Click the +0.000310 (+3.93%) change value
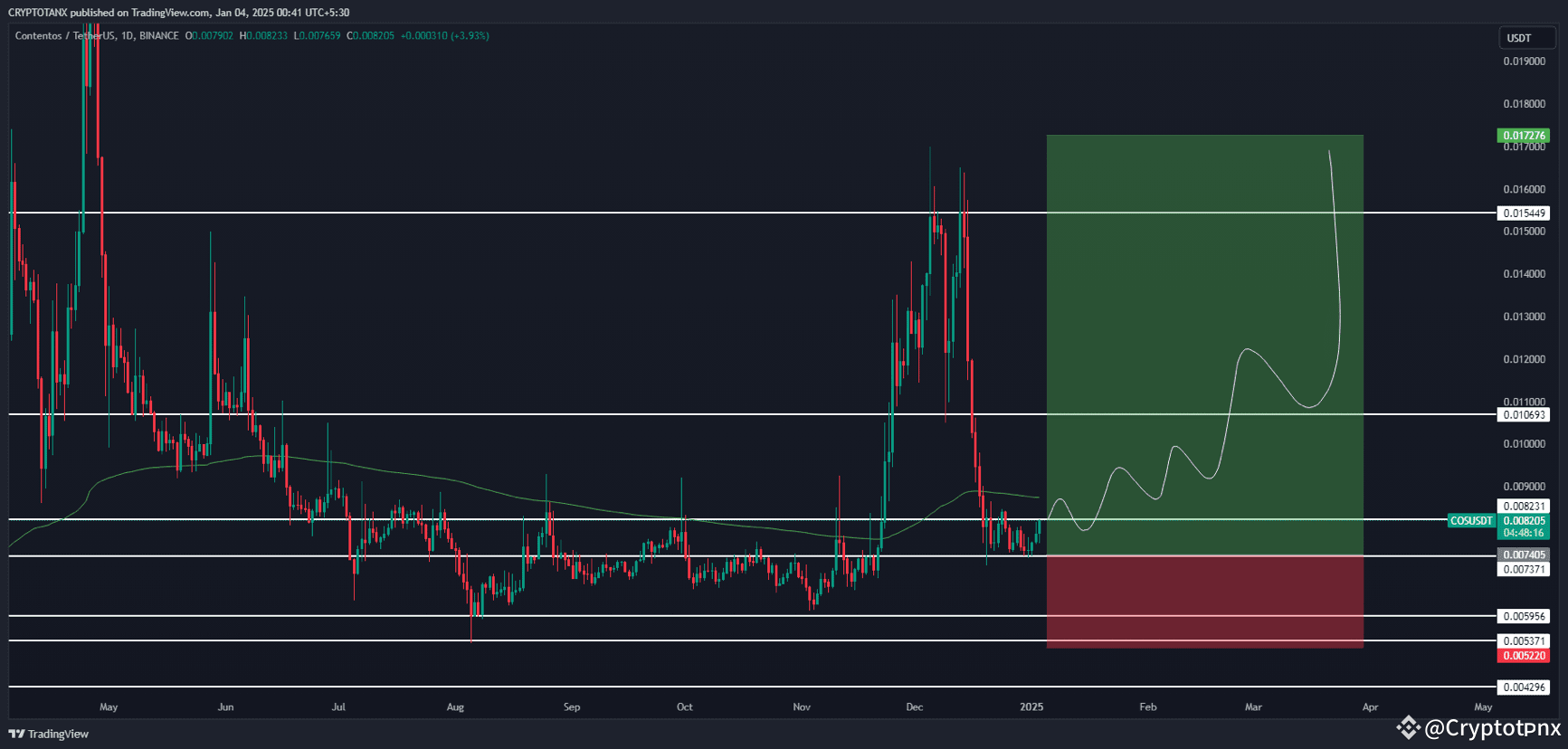The width and height of the screenshot is (1568, 749). pyautogui.click(x=445, y=36)
